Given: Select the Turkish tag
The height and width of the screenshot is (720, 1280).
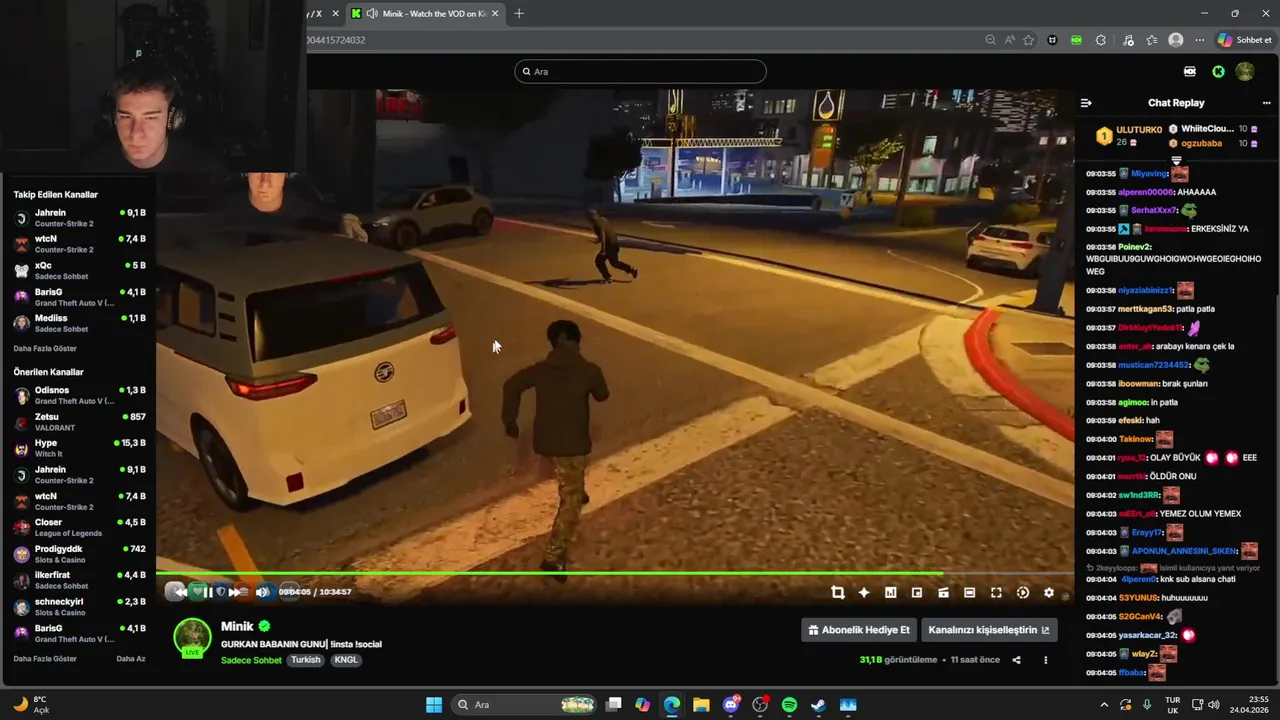Looking at the screenshot, I should pyautogui.click(x=306, y=660).
